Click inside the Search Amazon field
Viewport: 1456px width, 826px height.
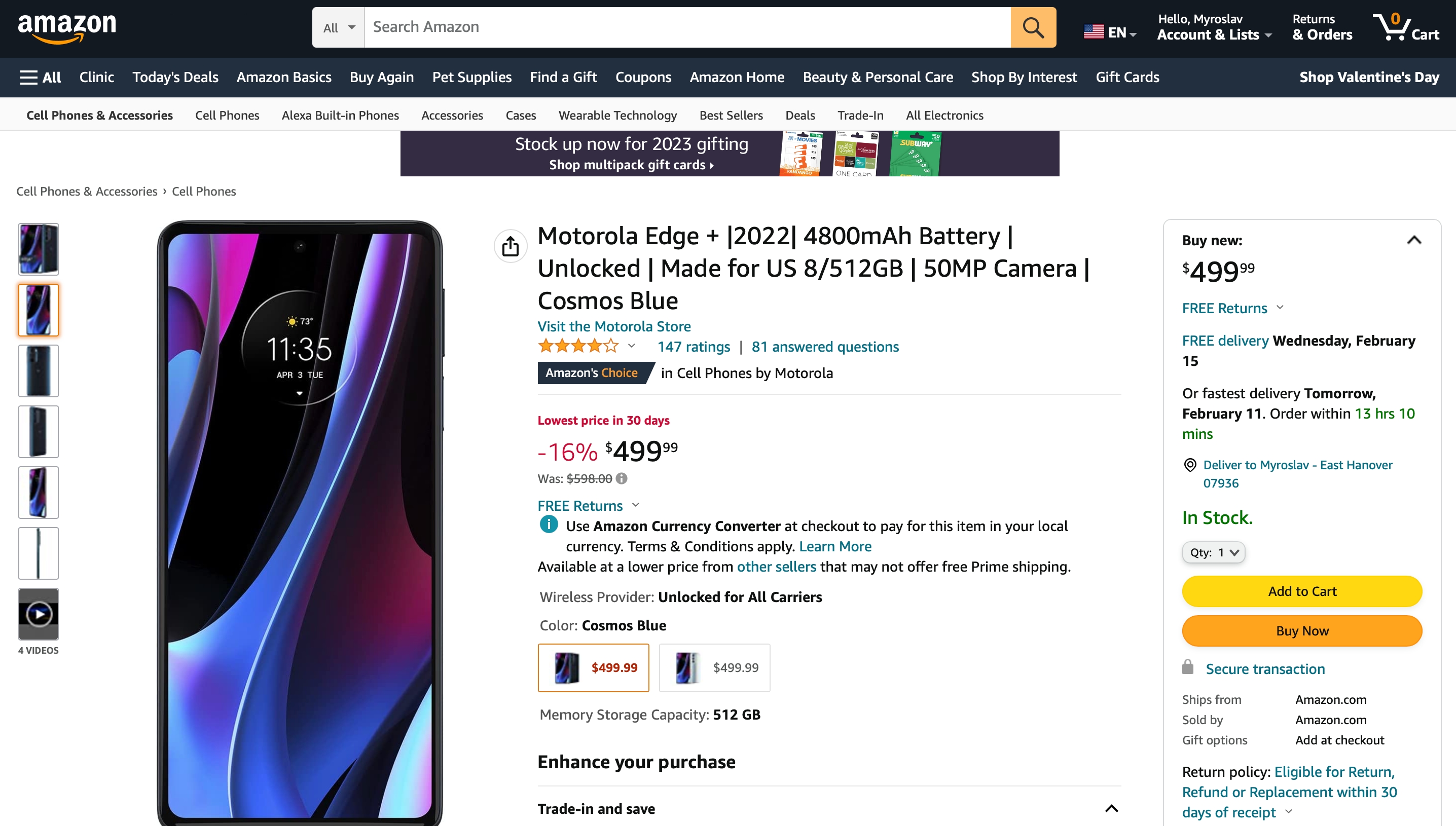[x=687, y=27]
